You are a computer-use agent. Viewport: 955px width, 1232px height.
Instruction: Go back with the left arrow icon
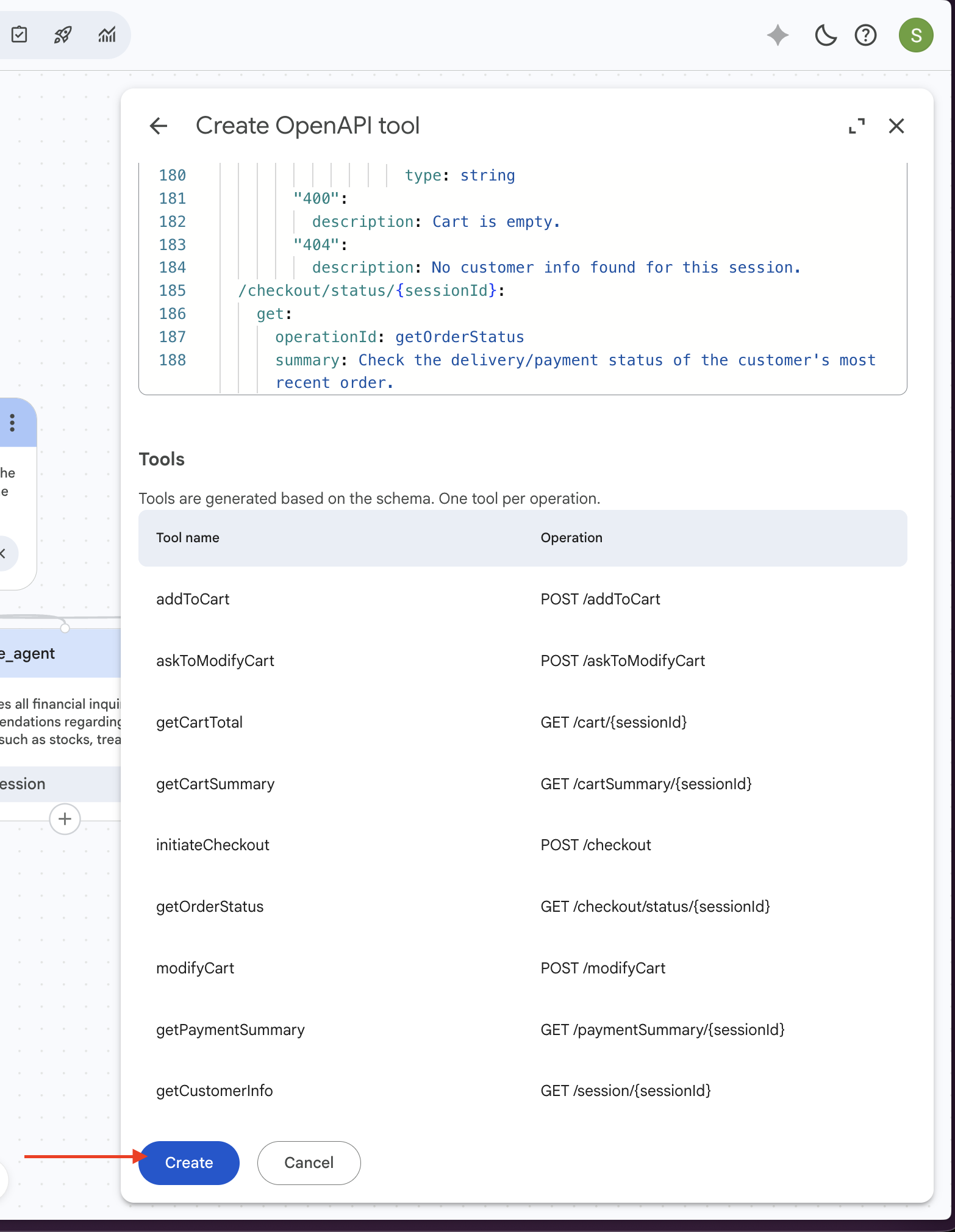159,126
